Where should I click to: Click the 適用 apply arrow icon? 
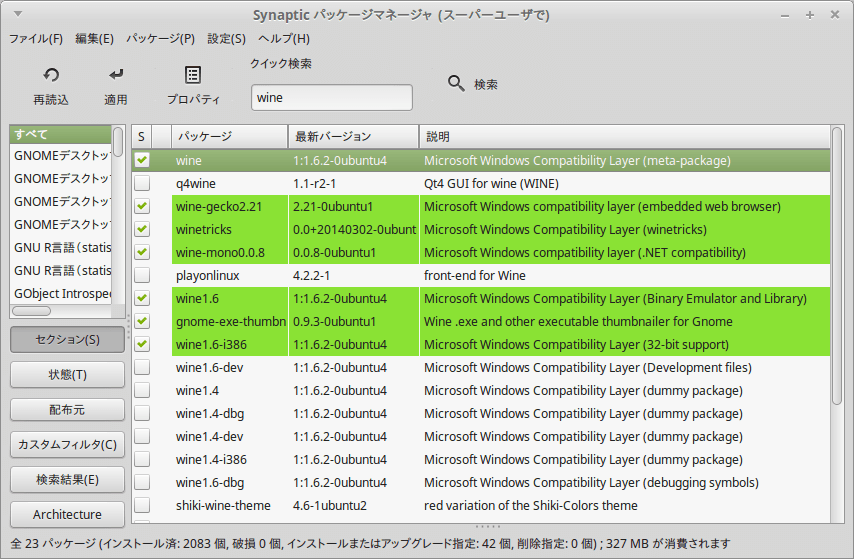click(x=115, y=75)
